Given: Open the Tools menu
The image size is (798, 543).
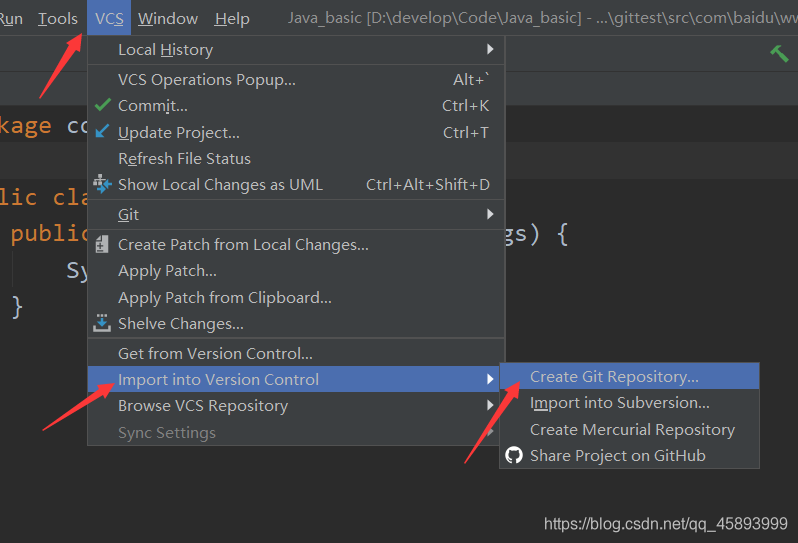Looking at the screenshot, I should click(58, 19).
